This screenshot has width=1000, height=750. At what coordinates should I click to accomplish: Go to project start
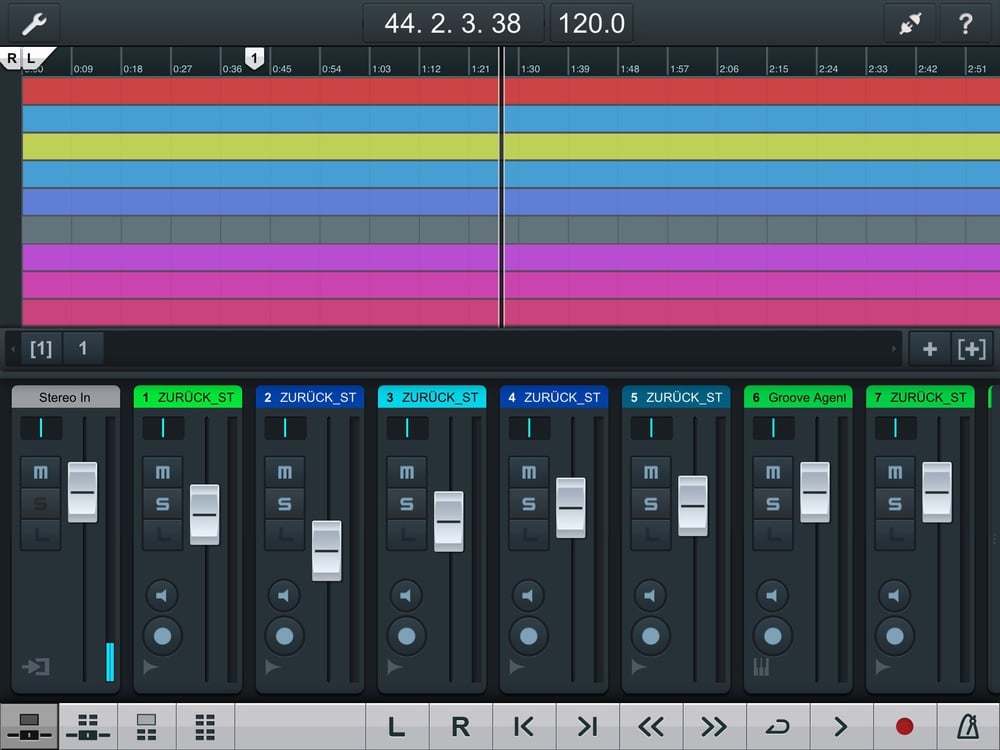pyautogui.click(x=524, y=726)
